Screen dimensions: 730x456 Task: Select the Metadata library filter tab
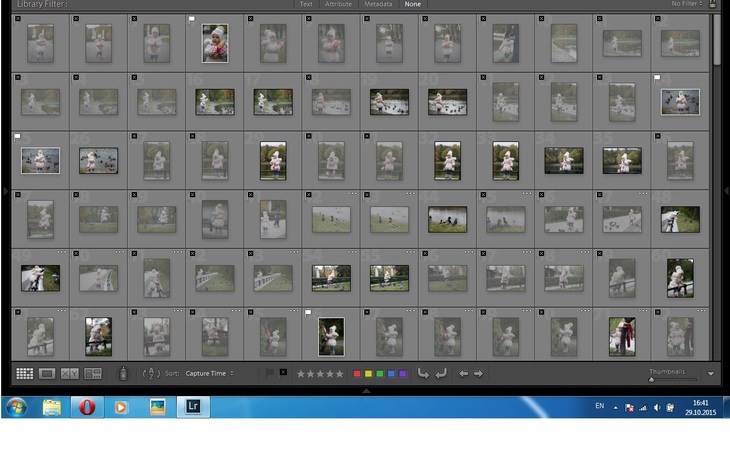coord(378,4)
